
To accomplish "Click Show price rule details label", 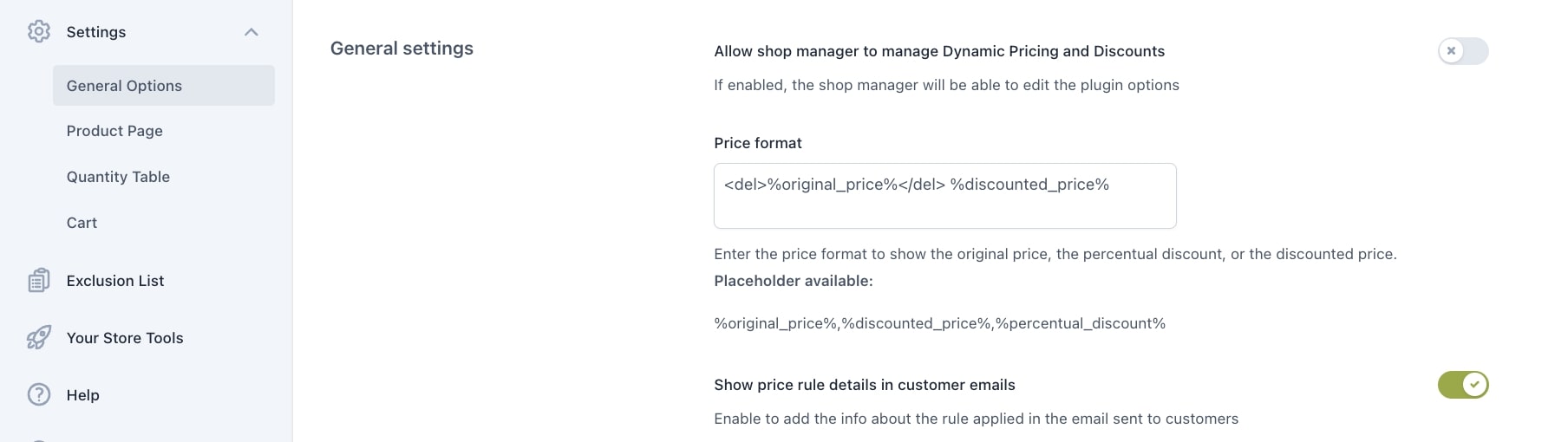I will pyautogui.click(x=865, y=385).
